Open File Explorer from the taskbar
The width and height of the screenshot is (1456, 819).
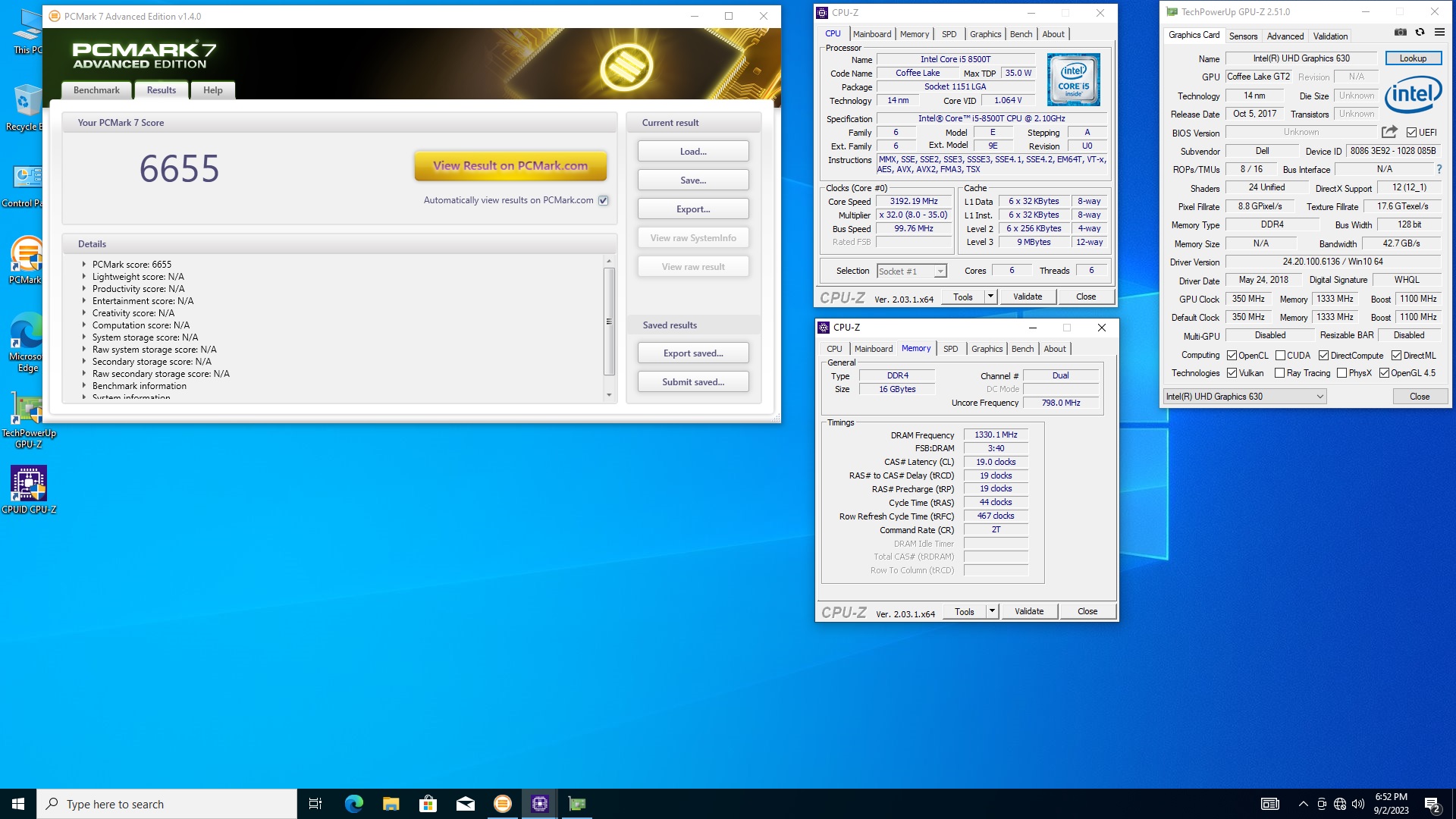pyautogui.click(x=391, y=804)
